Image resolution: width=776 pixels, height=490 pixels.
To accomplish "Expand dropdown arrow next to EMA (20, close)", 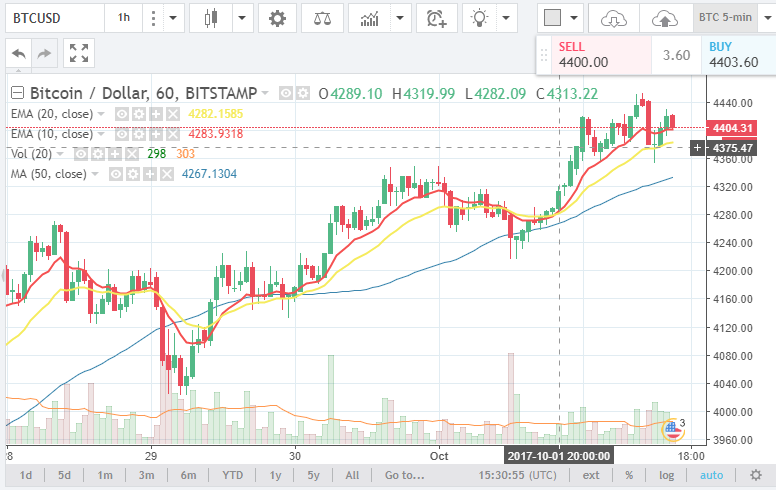I will [101, 114].
